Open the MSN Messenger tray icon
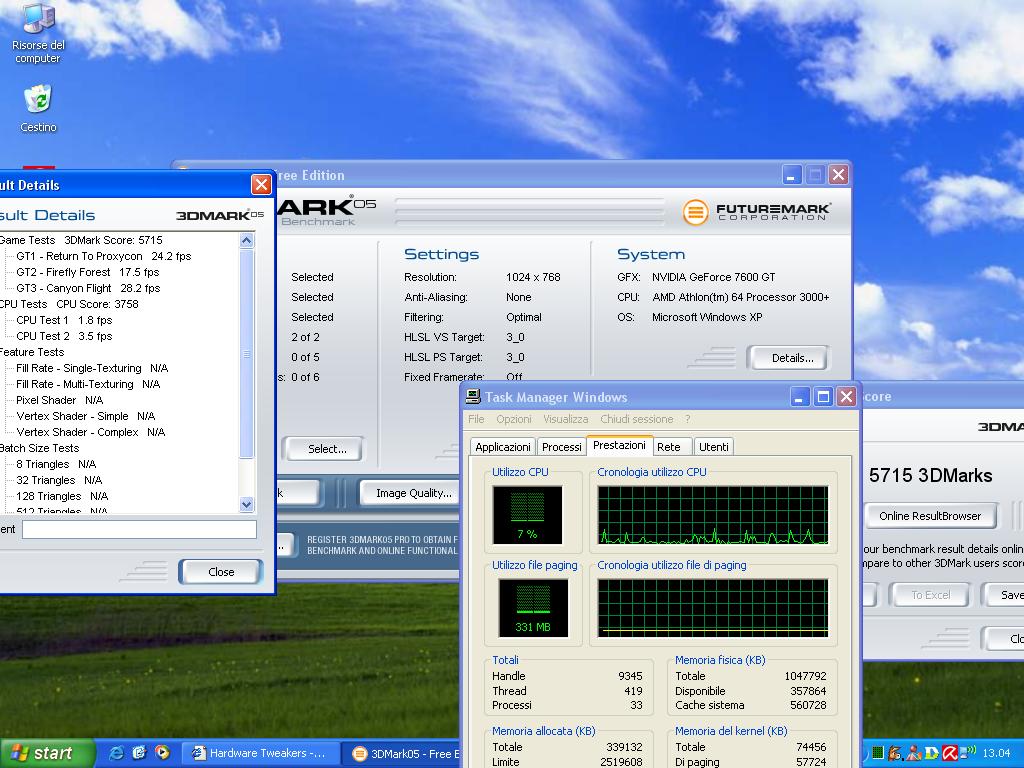The width and height of the screenshot is (1024, 768). (914, 753)
